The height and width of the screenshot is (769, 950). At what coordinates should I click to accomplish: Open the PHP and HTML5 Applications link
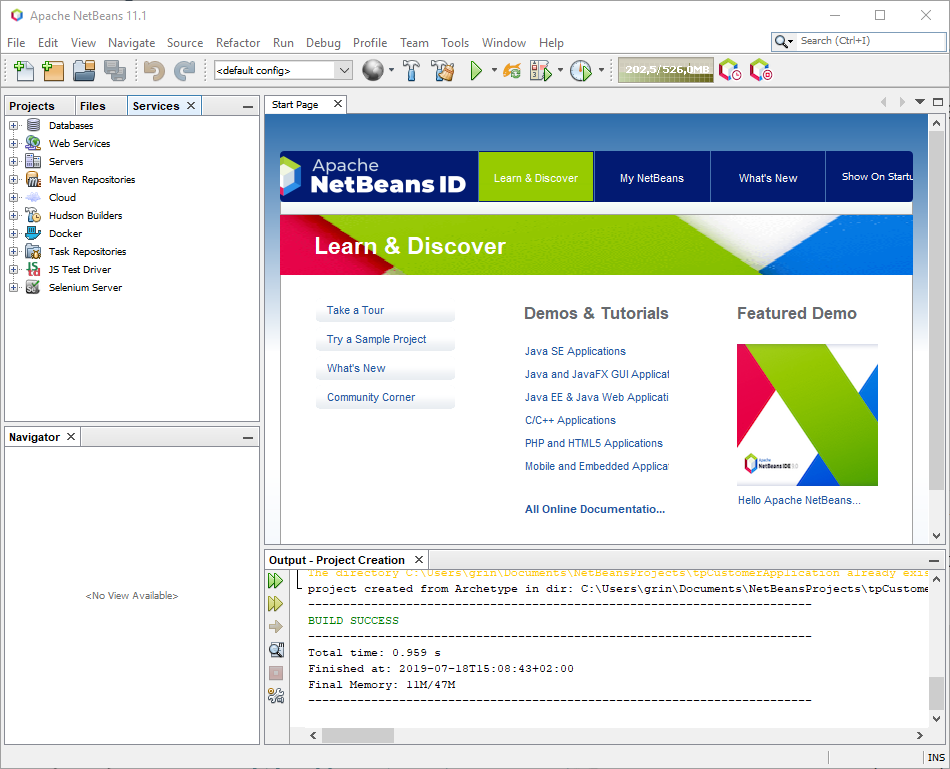[x=594, y=443]
